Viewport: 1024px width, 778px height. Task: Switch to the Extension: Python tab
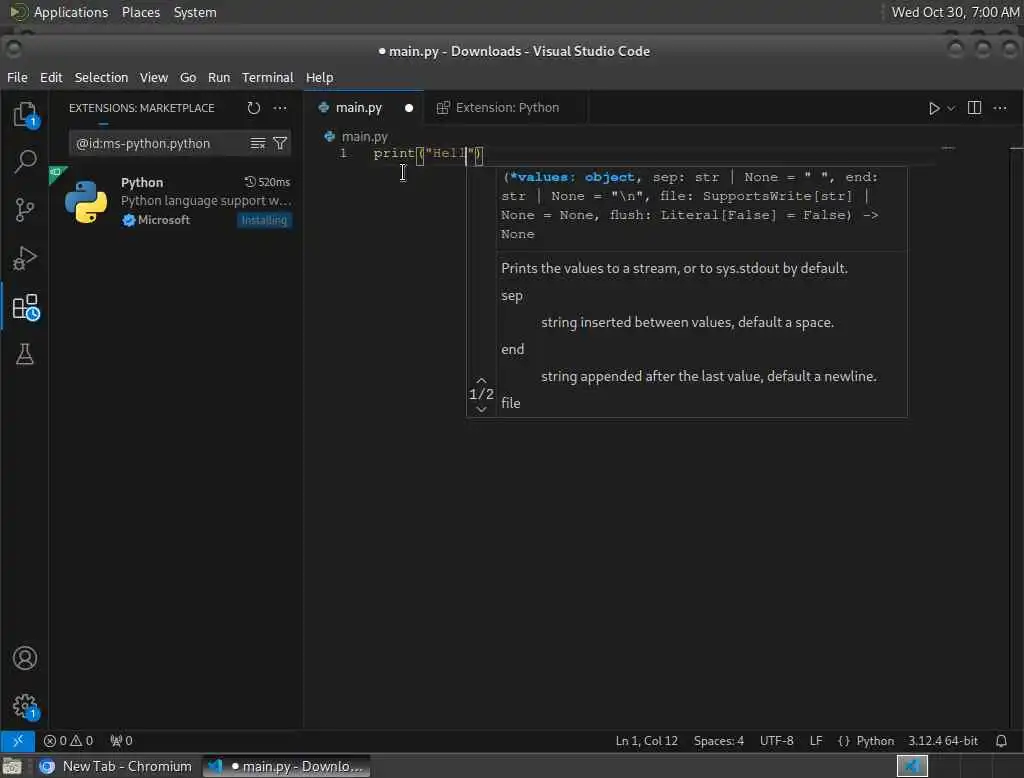tap(507, 108)
